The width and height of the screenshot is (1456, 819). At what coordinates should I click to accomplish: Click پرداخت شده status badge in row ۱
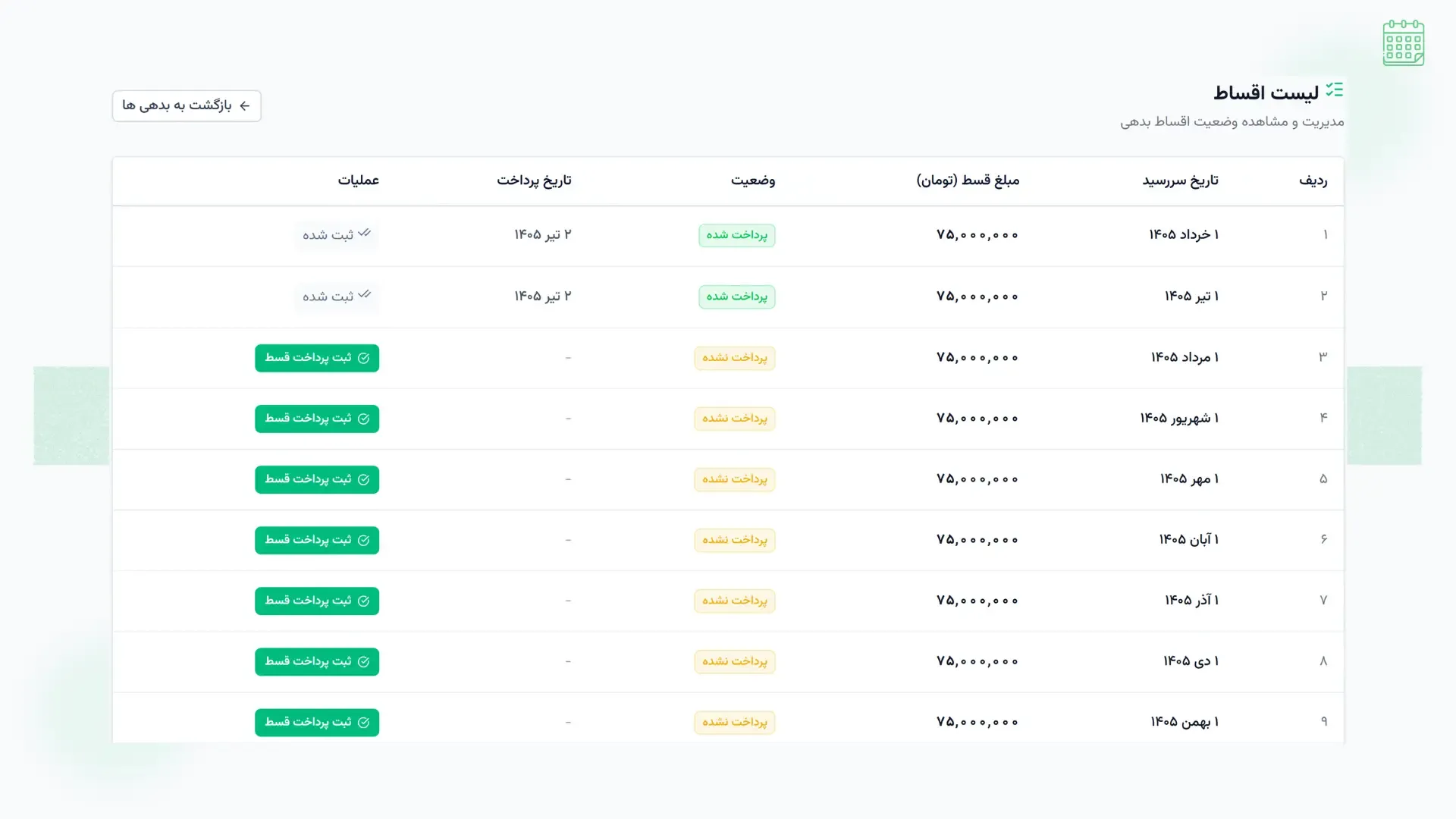(736, 235)
